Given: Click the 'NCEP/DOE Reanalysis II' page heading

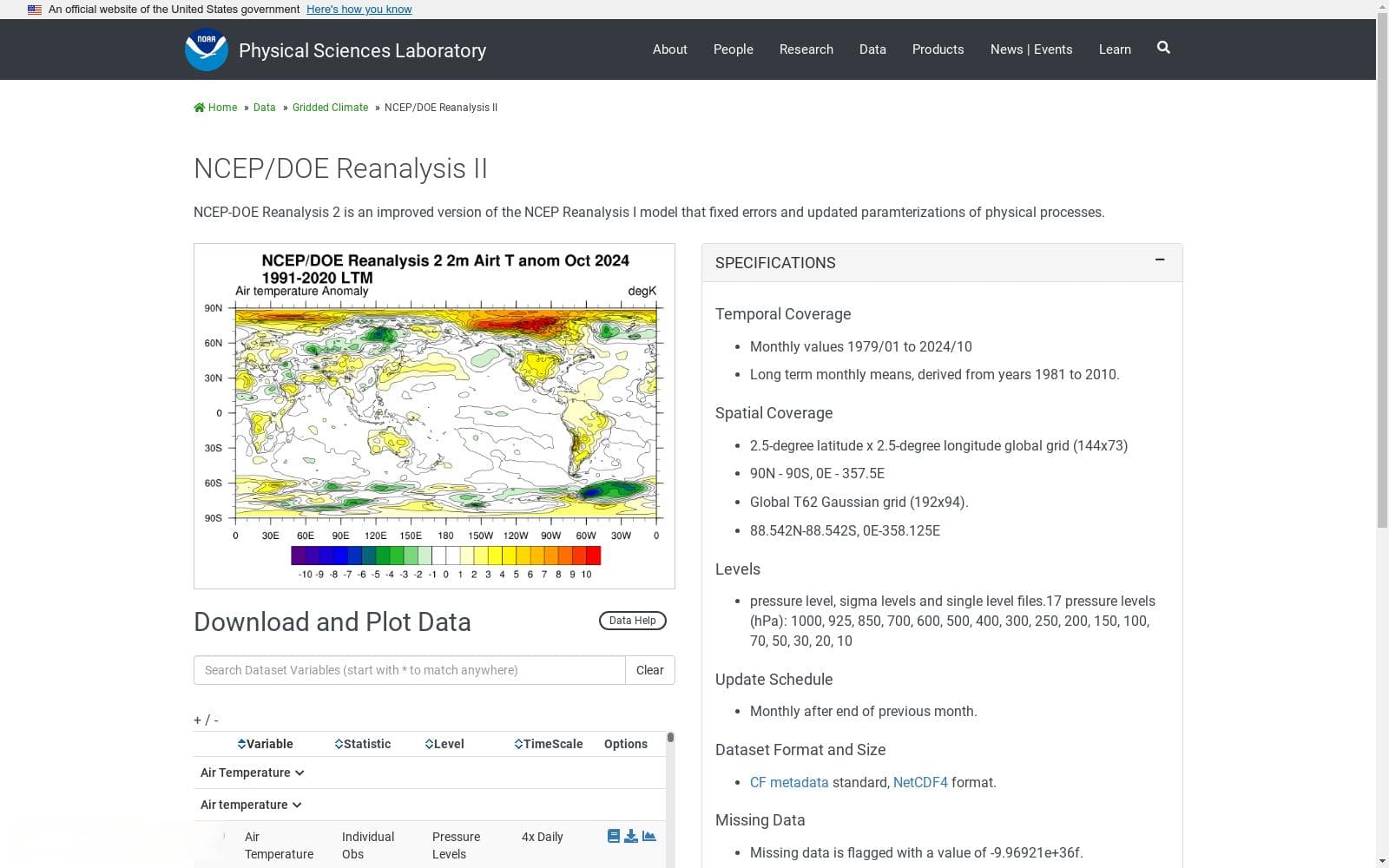Looking at the screenshot, I should [340, 168].
